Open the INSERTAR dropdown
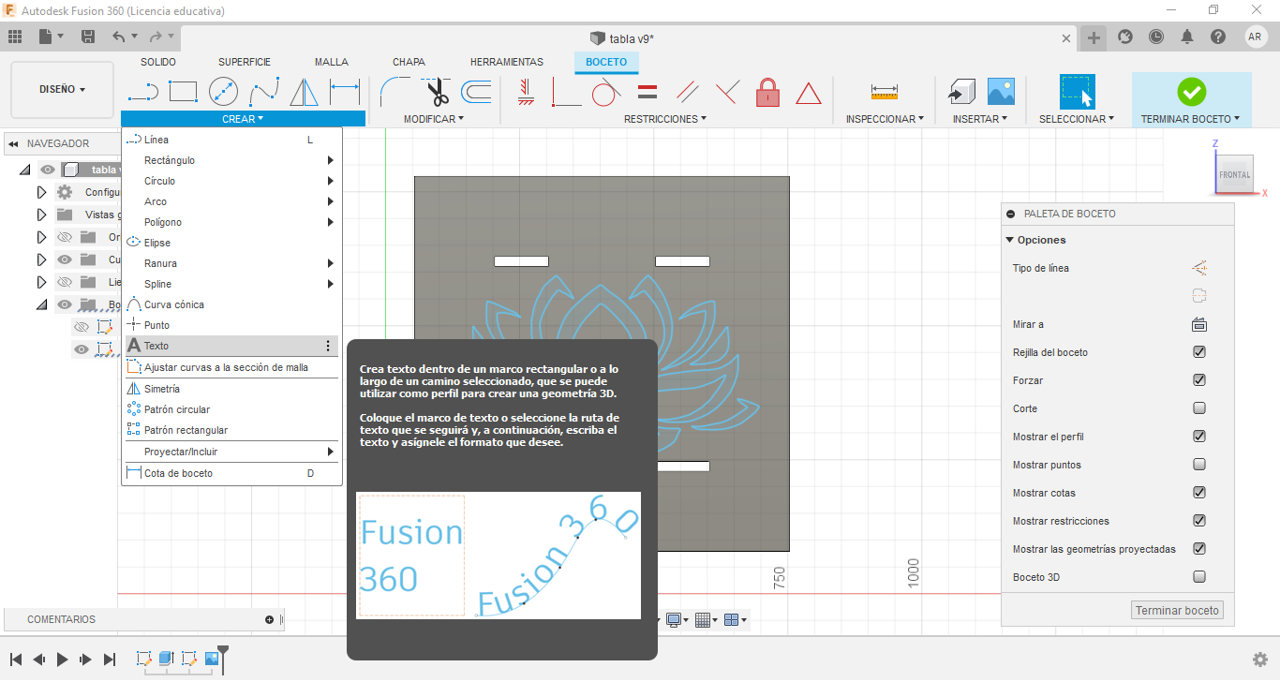The height and width of the screenshot is (680, 1280). click(x=980, y=119)
